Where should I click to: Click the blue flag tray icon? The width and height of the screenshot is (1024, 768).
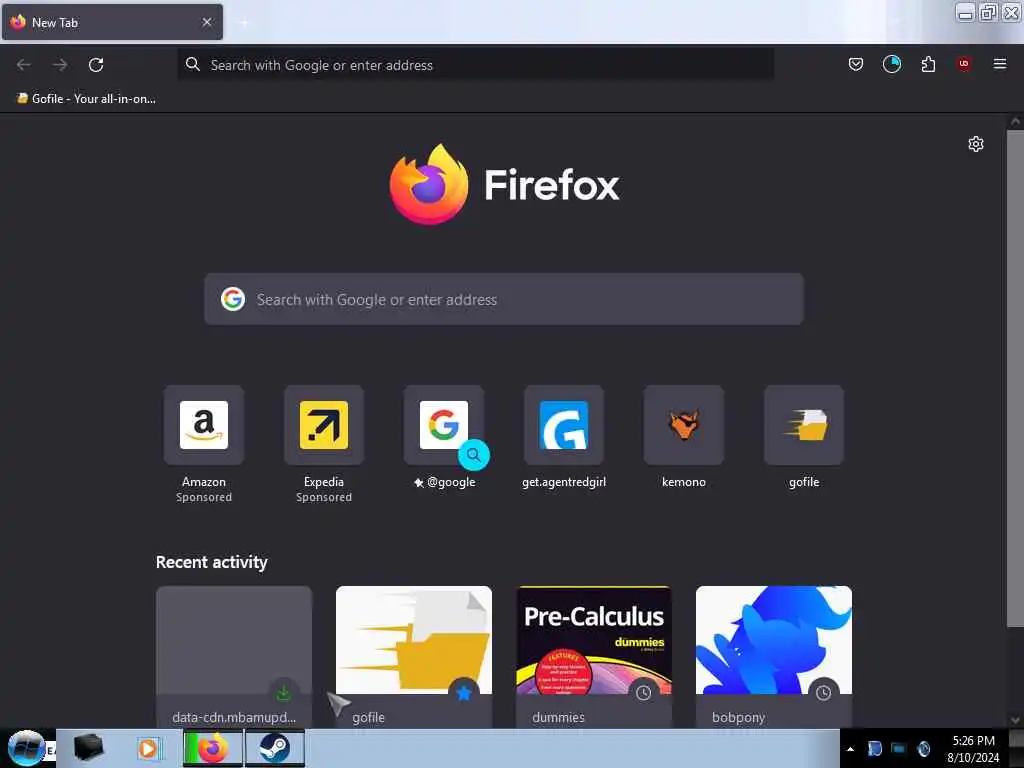coord(874,748)
